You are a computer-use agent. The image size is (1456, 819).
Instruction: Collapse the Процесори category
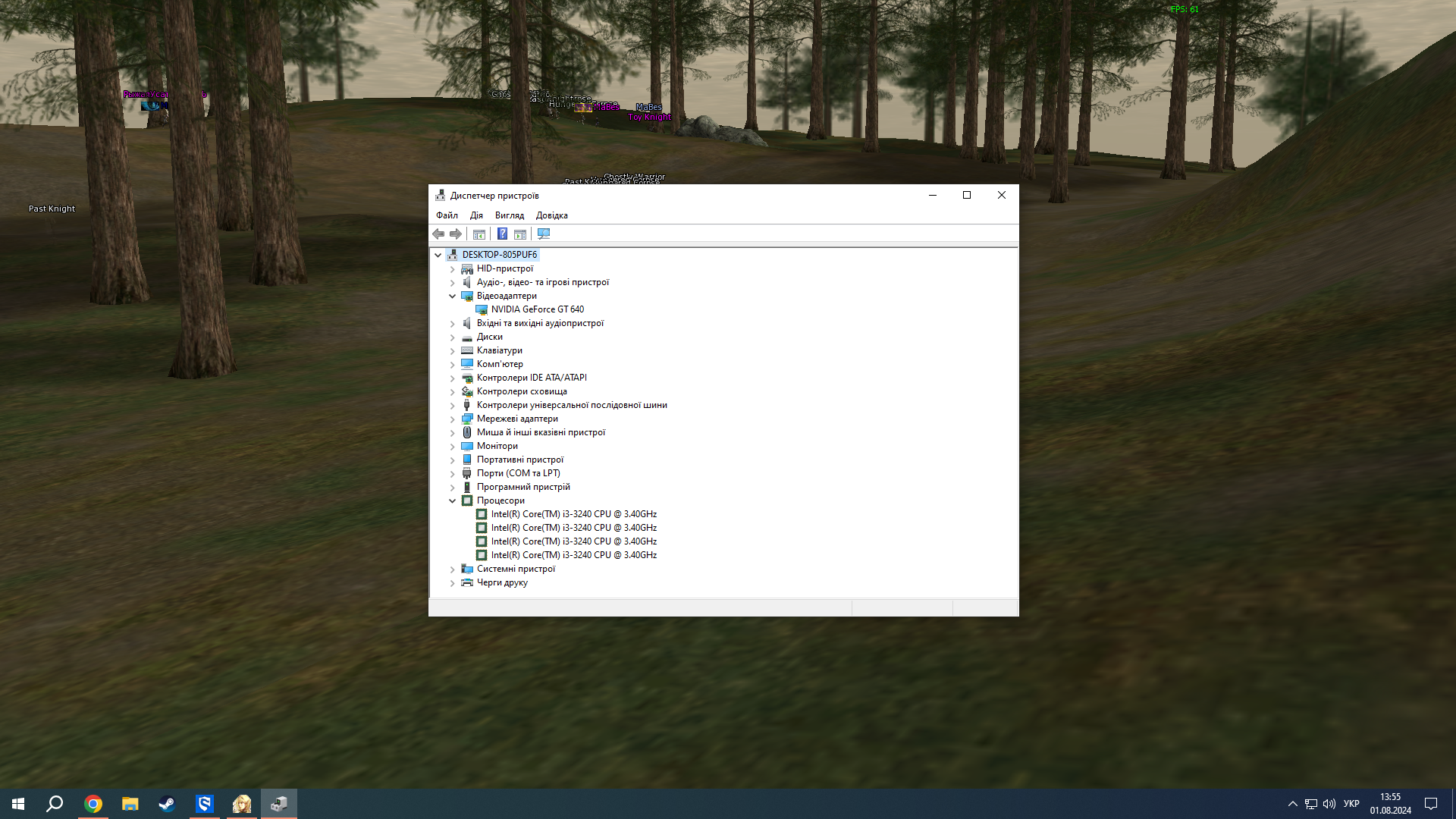[453, 500]
